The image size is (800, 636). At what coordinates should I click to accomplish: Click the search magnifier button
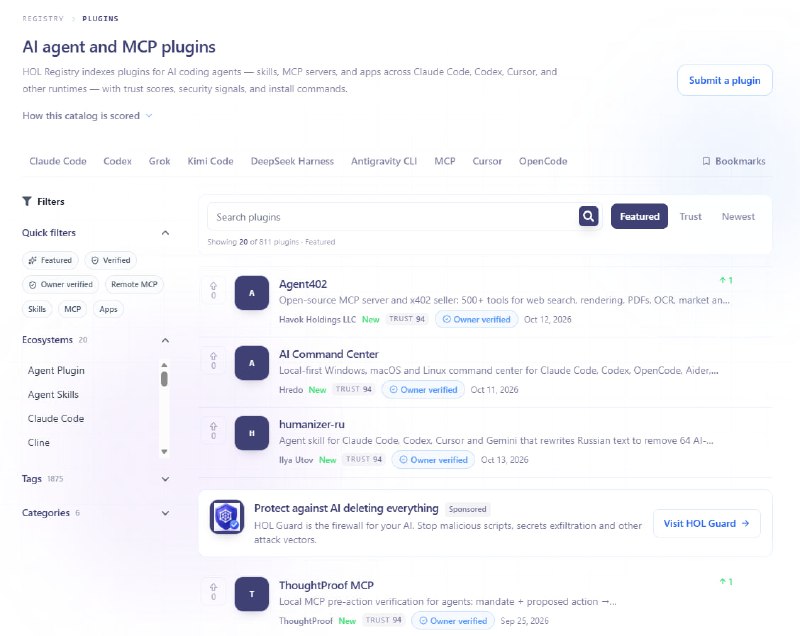588,216
